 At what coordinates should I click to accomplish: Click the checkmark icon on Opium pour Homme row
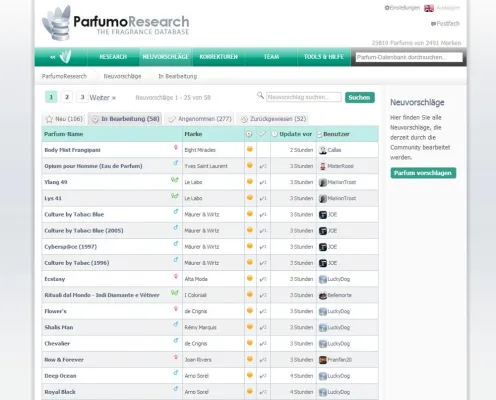[x=263, y=166]
